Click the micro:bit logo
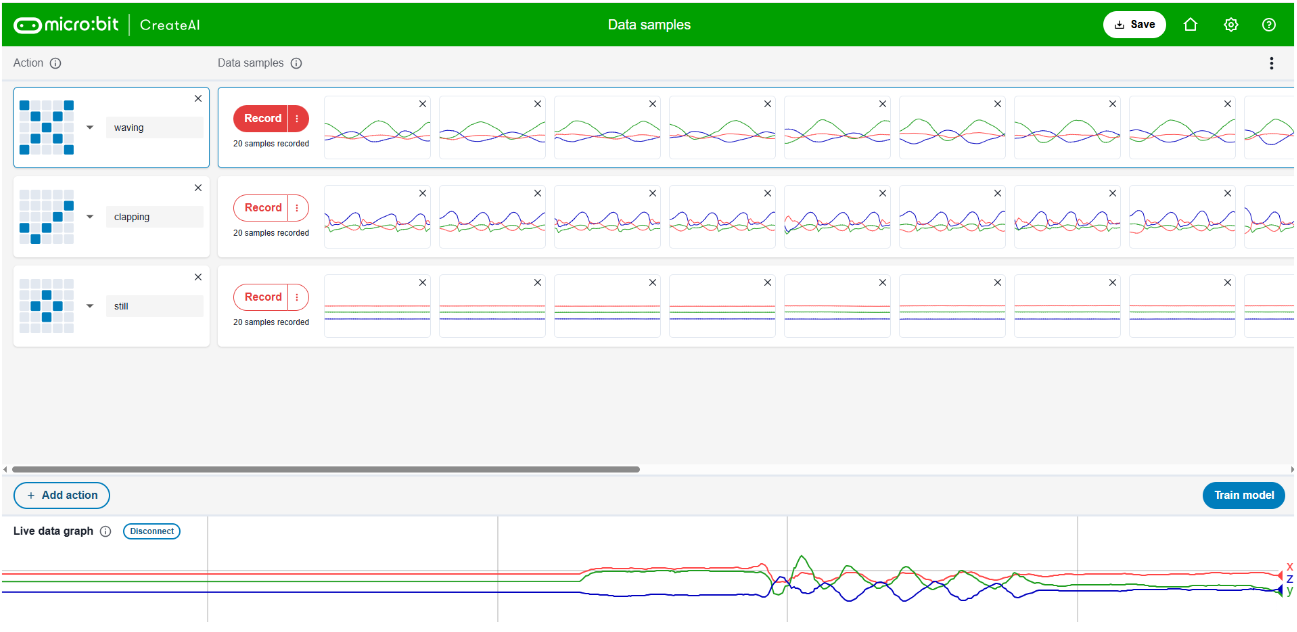The height and width of the screenshot is (632, 1297). (x=67, y=25)
